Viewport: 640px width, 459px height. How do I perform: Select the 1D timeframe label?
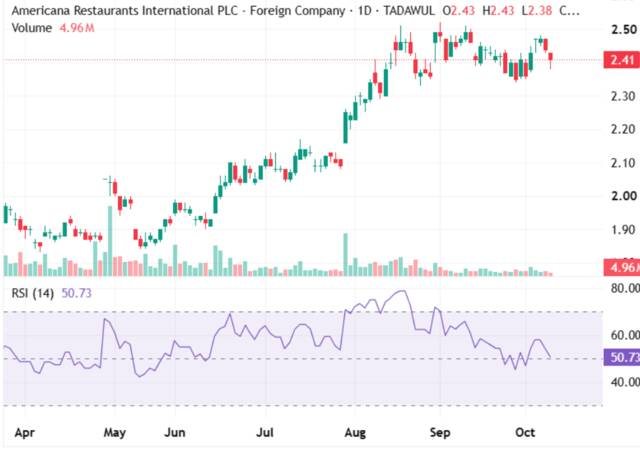tap(364, 11)
